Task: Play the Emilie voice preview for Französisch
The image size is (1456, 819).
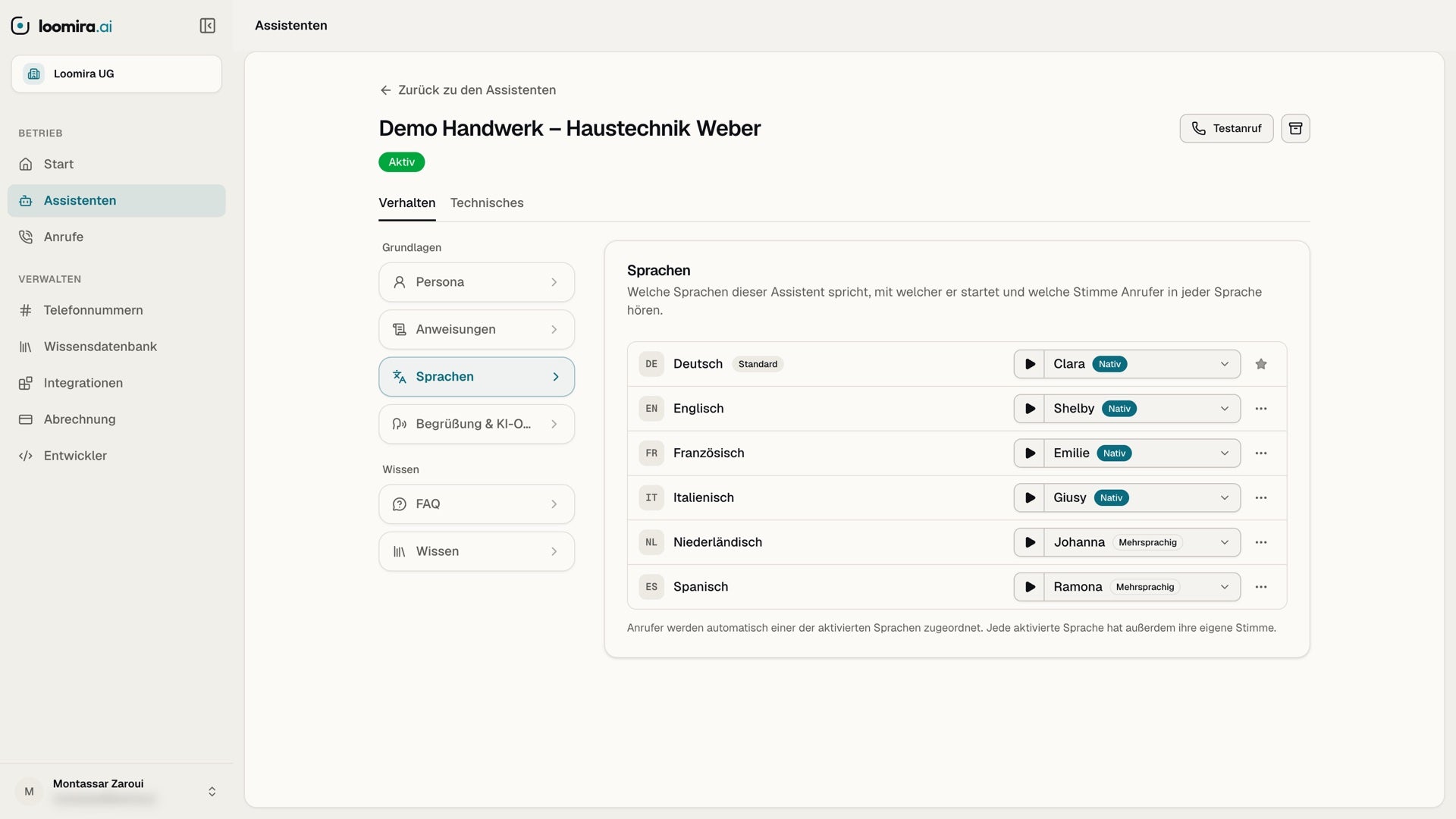Action: click(1029, 453)
